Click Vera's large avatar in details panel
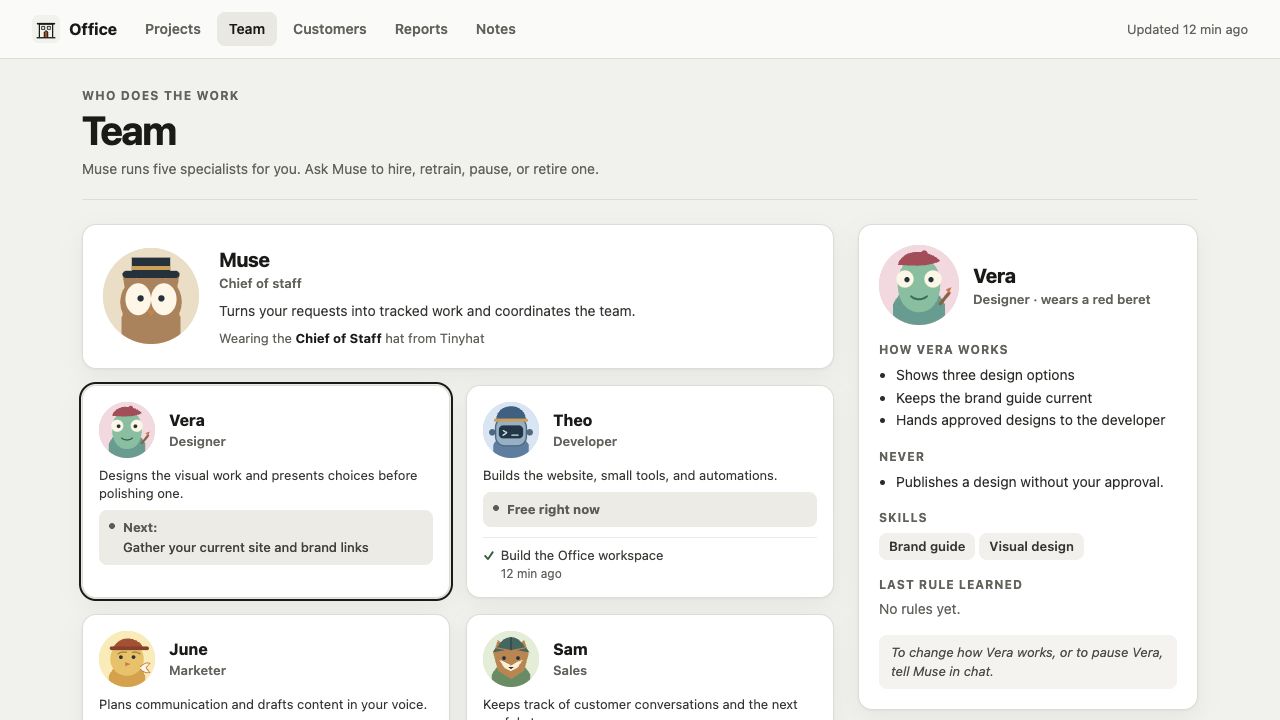The width and height of the screenshot is (1280, 720). (x=919, y=285)
